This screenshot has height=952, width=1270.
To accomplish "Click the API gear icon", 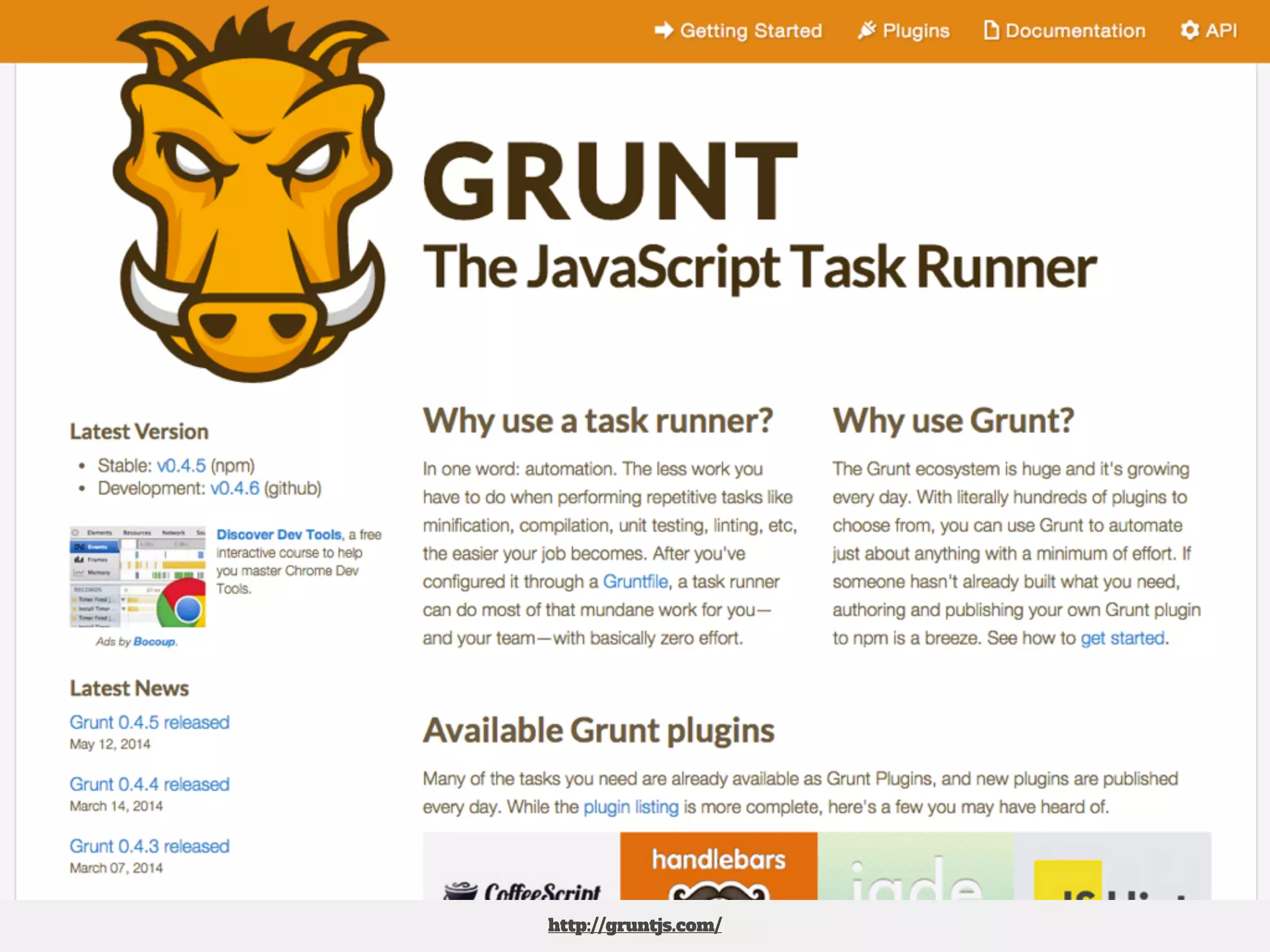I will tap(1189, 30).
